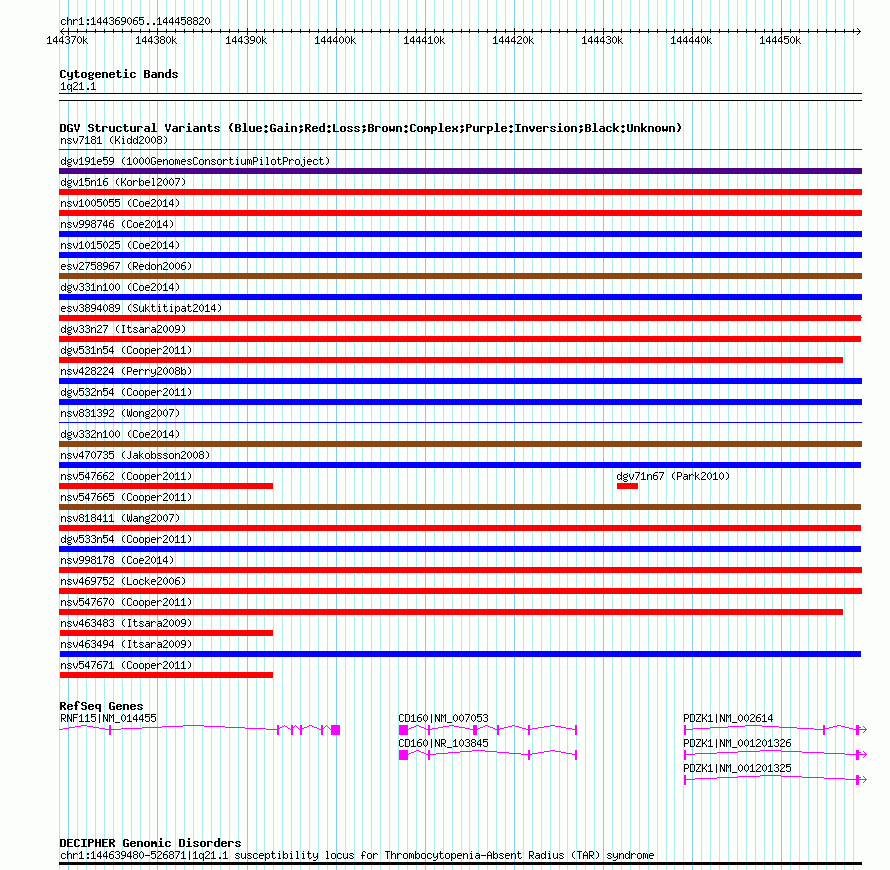The image size is (890, 870).
Task: Select the dgv191e59 (1000GenomesConsortiumPilotProject) label
Action: pos(195,161)
